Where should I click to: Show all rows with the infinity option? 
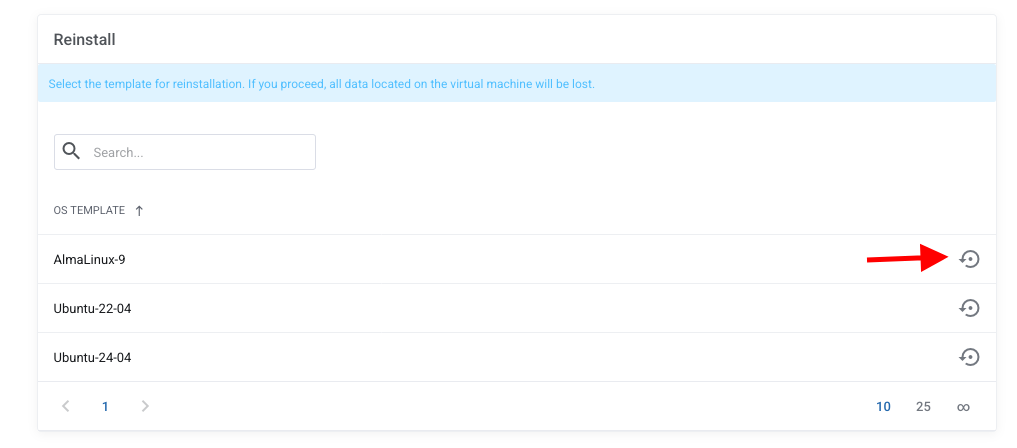point(963,407)
